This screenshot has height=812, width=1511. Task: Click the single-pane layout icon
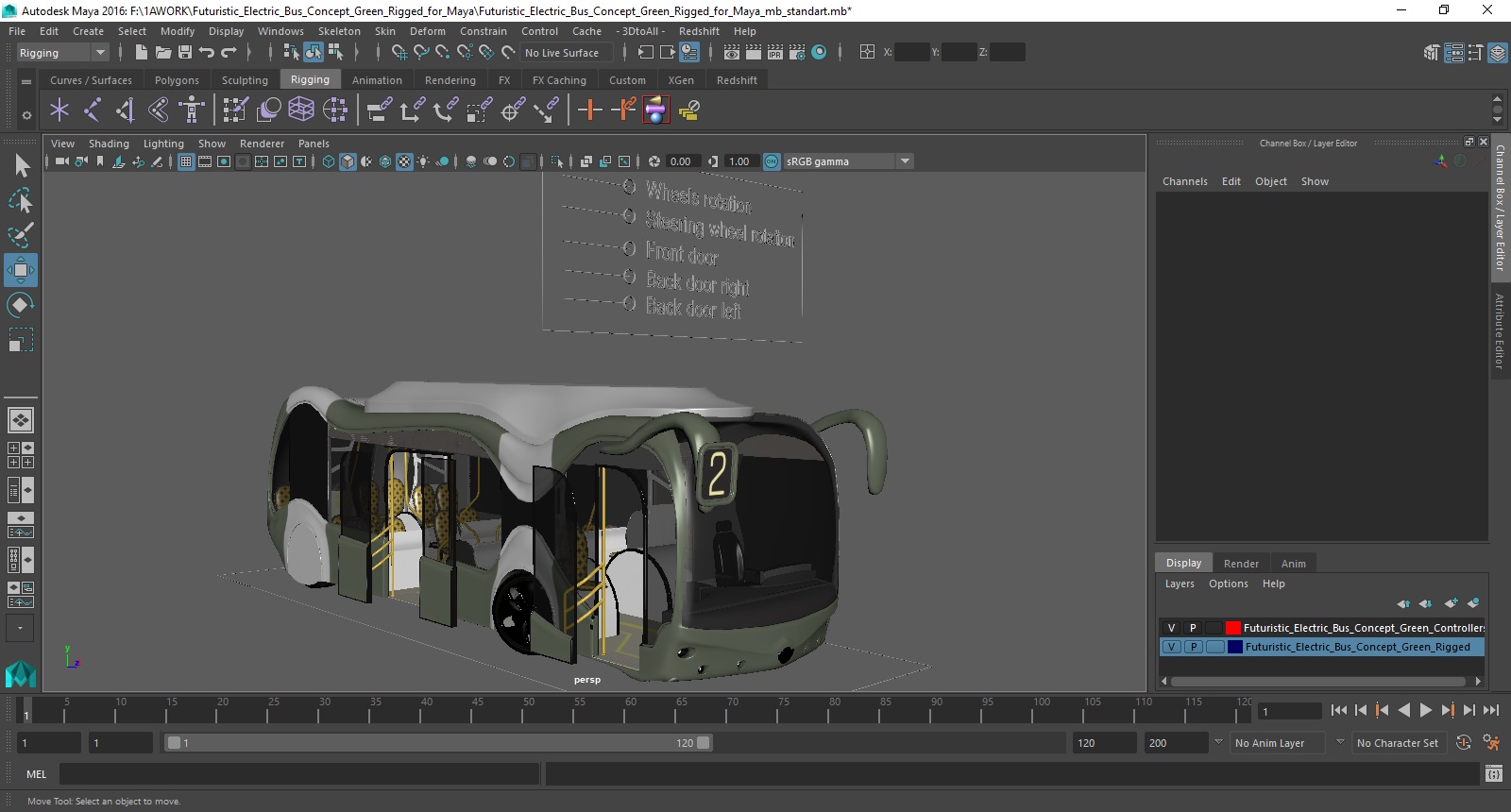pos(21,420)
